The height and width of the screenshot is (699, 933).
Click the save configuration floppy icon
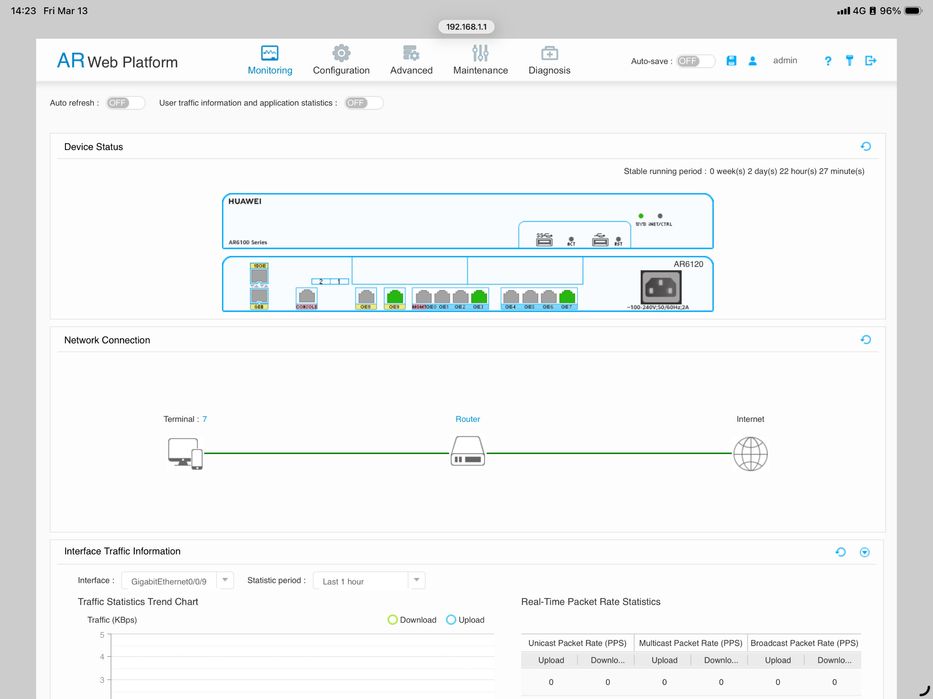click(x=731, y=61)
